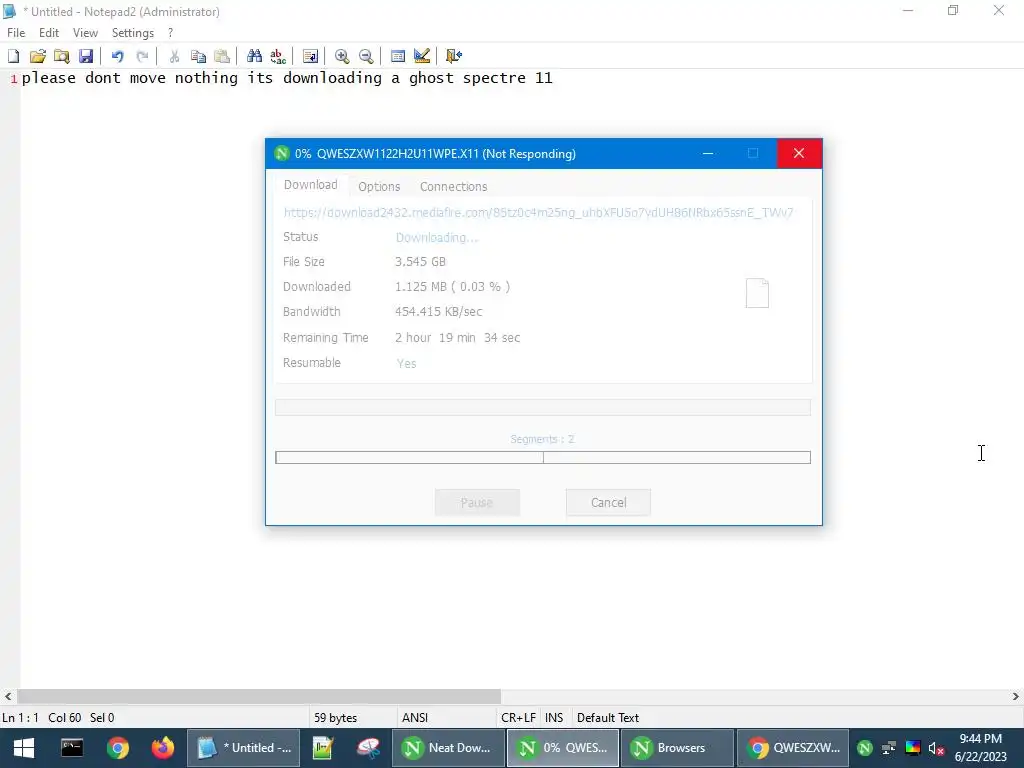The height and width of the screenshot is (768, 1024).
Task: Click the file type icon in download dialog
Action: click(x=757, y=293)
